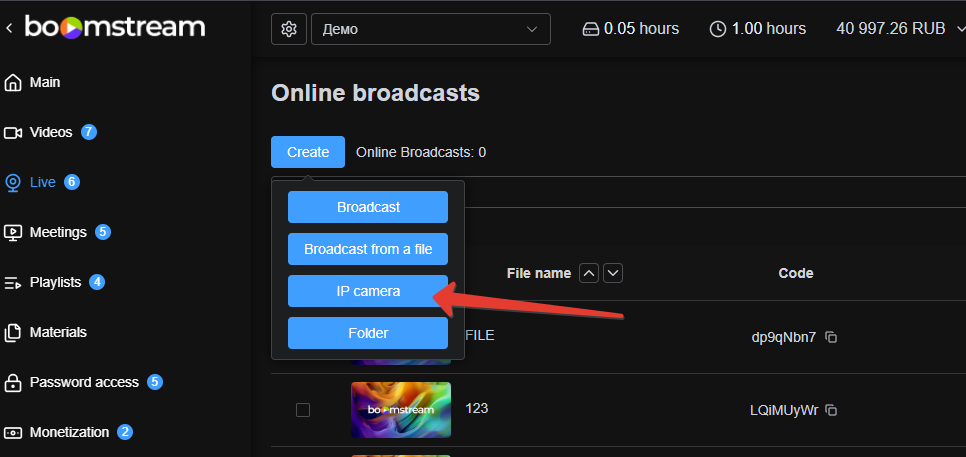
Task: Click file name 123
Action: coord(477,408)
